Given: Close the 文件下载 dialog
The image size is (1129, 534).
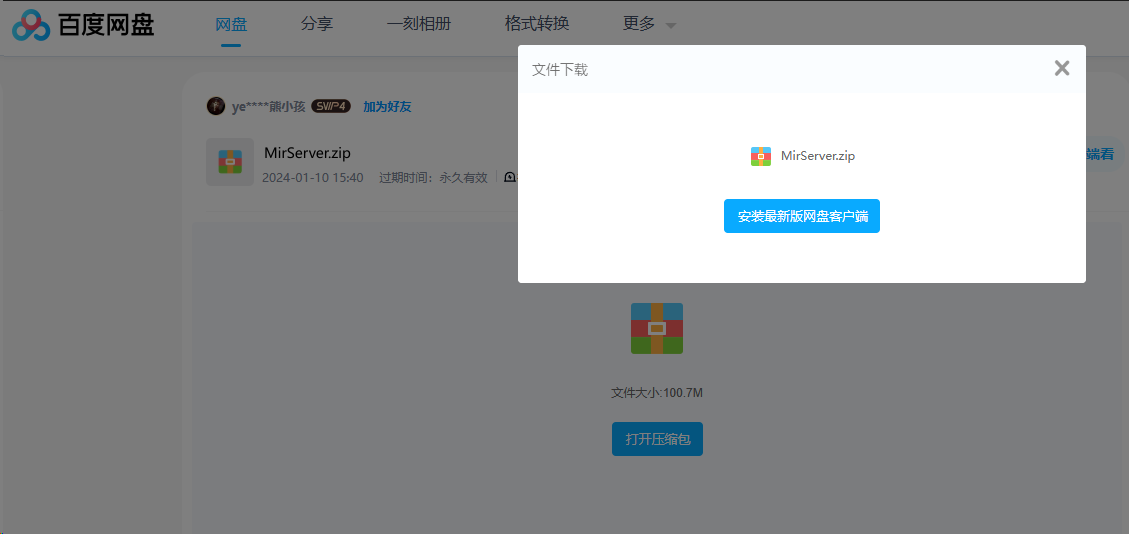Looking at the screenshot, I should coord(1062,68).
